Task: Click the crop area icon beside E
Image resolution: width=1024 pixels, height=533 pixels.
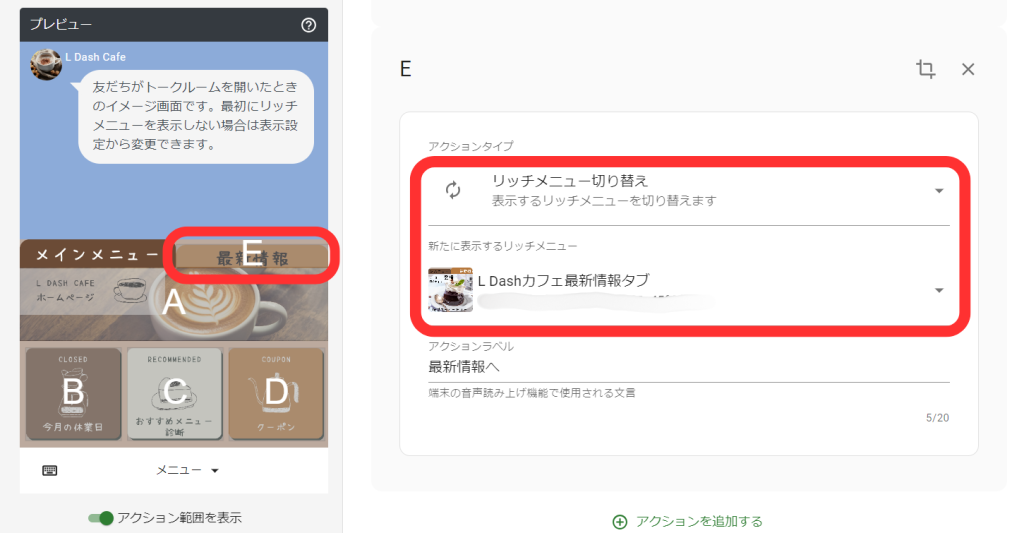Action: (925, 69)
